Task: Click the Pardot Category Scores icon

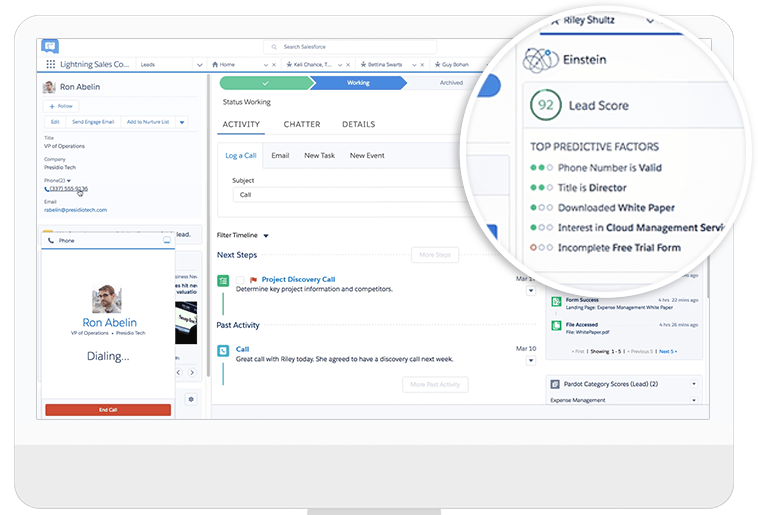Action: 555,384
